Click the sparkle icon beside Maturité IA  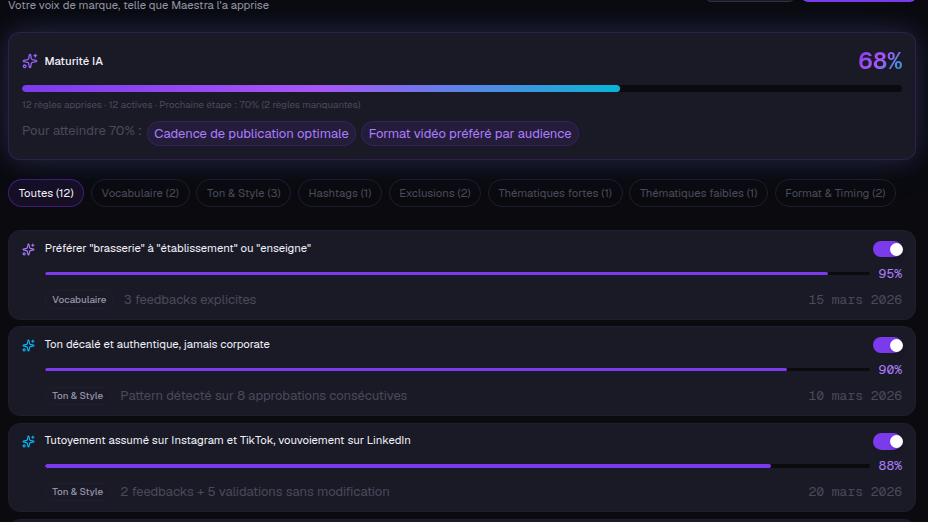tap(30, 61)
